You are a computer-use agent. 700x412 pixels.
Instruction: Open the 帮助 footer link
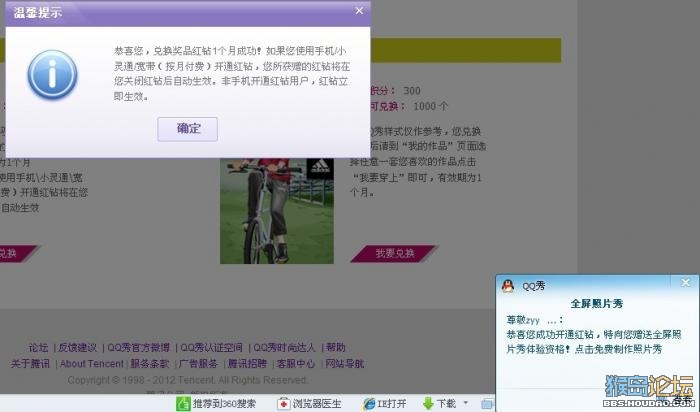pos(335,347)
